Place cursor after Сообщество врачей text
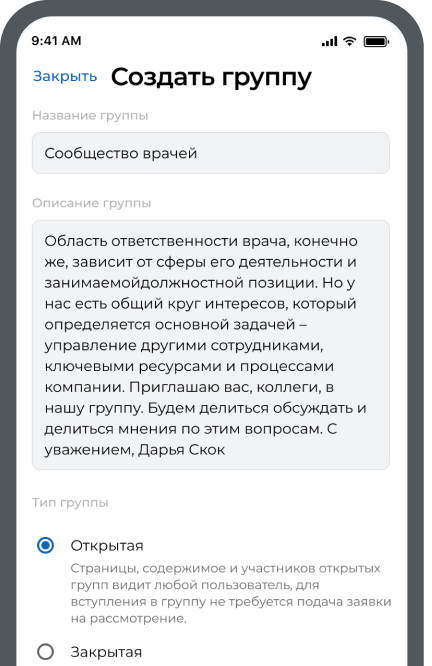This screenshot has width=432, height=666. point(198,153)
